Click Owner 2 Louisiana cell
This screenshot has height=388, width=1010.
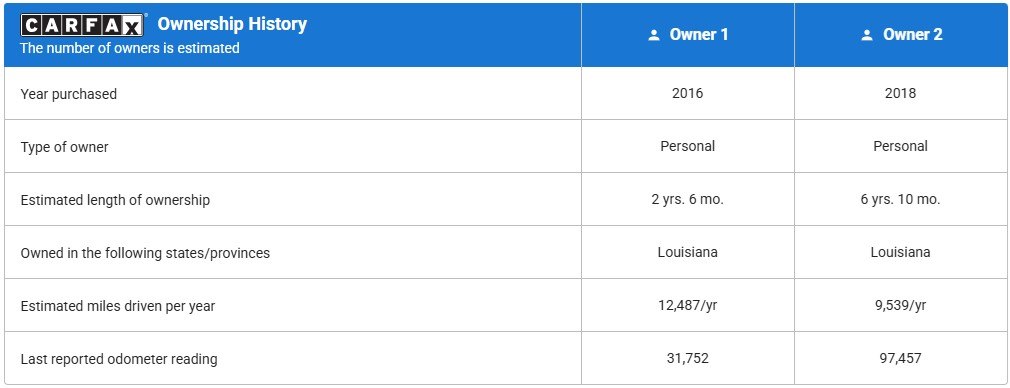pyautogui.click(x=900, y=252)
